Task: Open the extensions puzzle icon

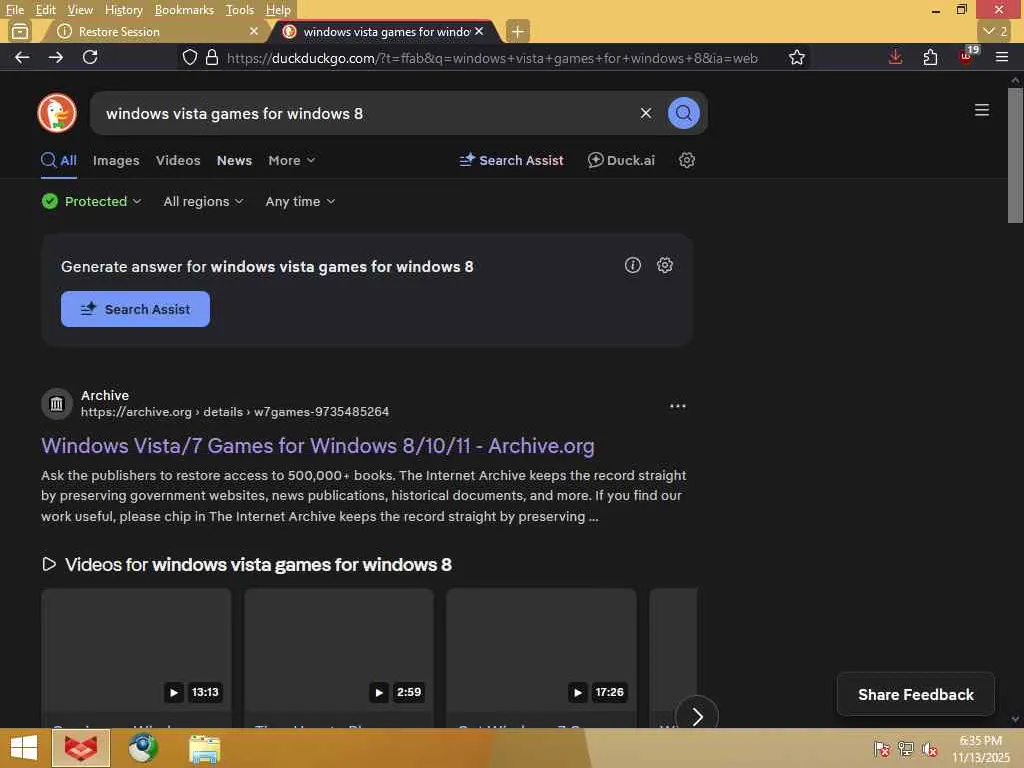Action: tap(930, 57)
